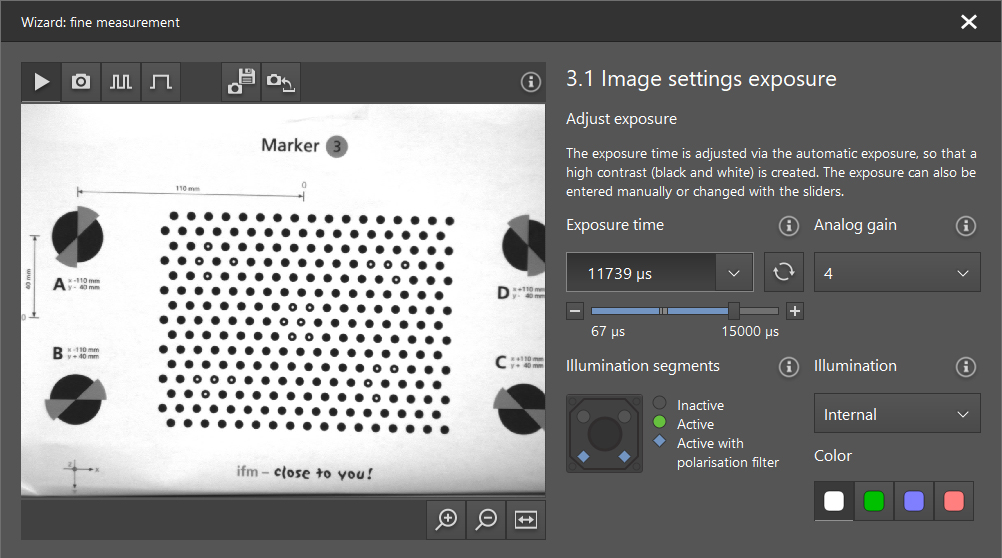Toggle the bottom-left illumination segment diamond

pos(583,457)
